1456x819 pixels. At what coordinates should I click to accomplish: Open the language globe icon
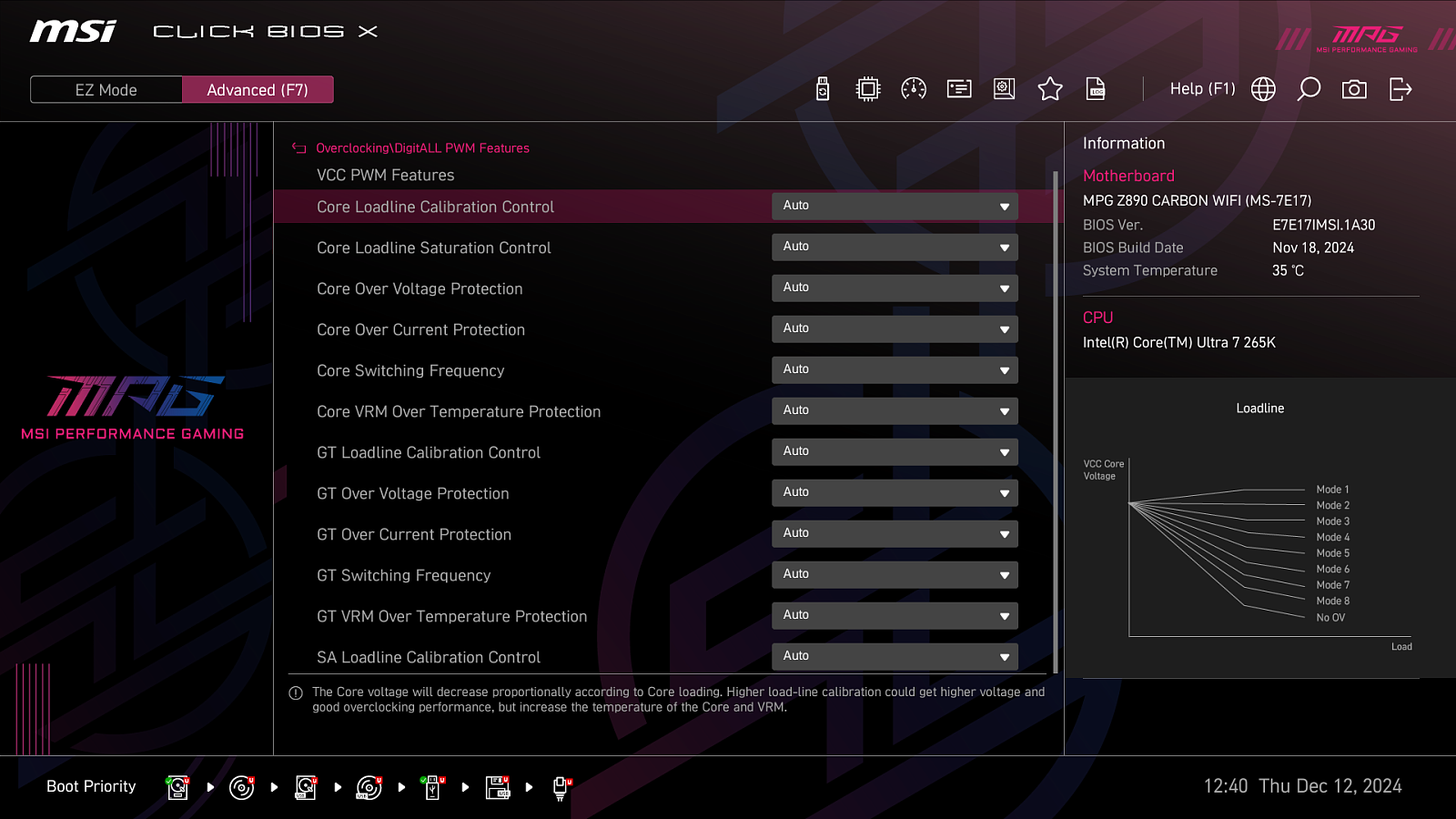click(x=1263, y=89)
